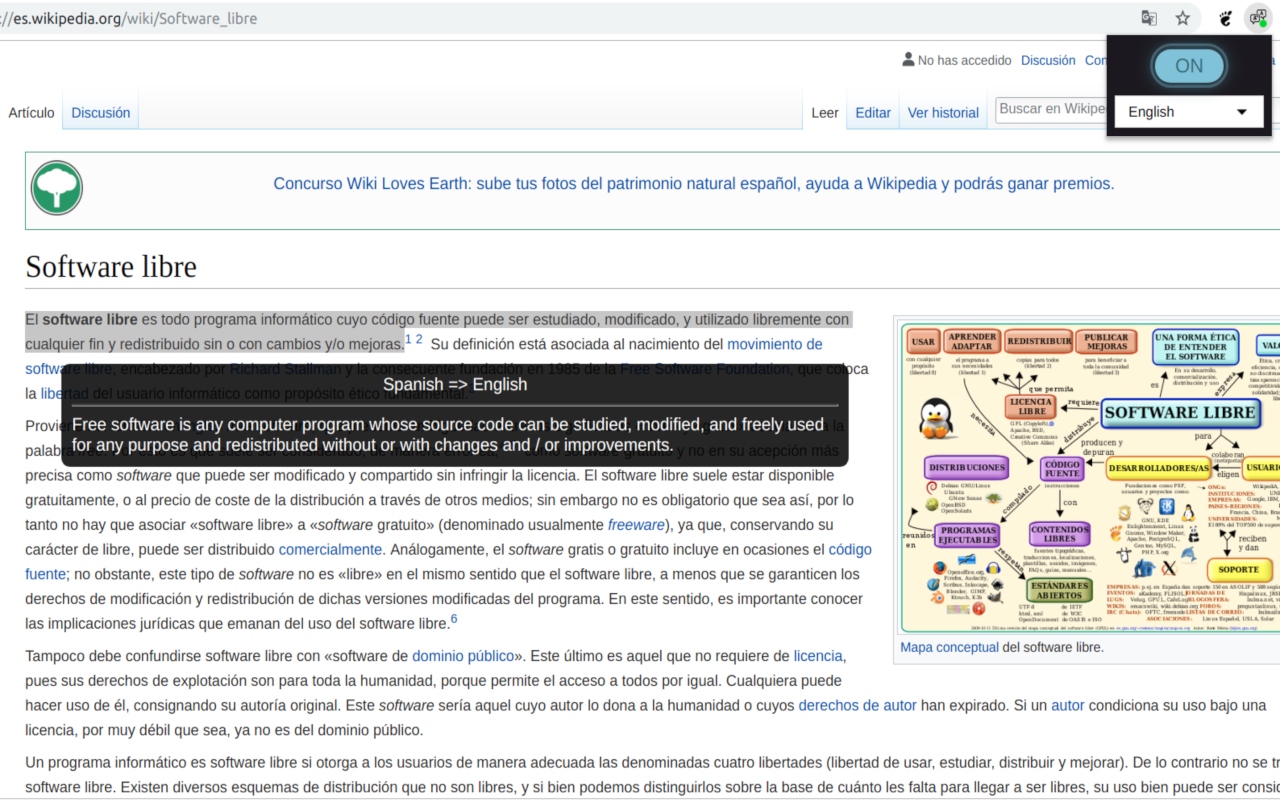The image size is (1280, 800).
Task: Bookmark this page with the star icon
Action: [1183, 18]
